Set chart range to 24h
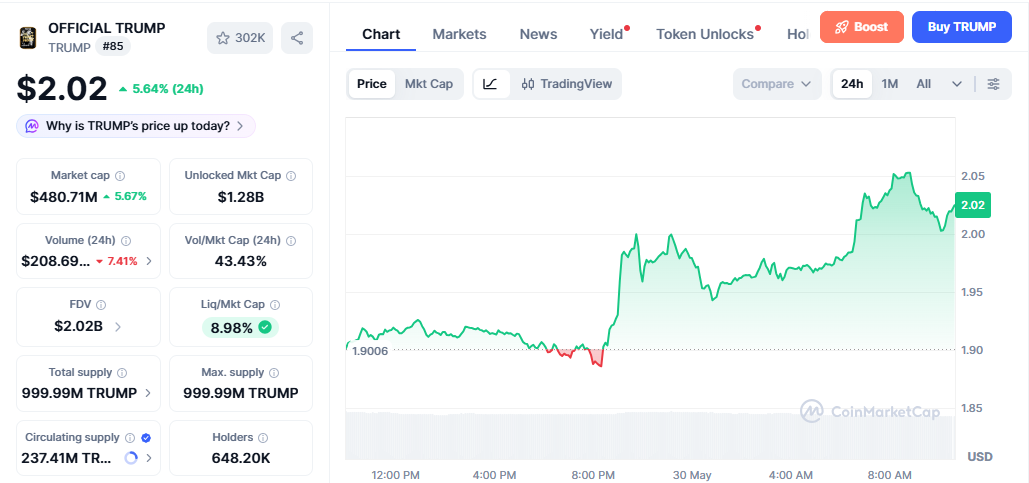Viewport: 1029px width, 483px height. point(852,84)
